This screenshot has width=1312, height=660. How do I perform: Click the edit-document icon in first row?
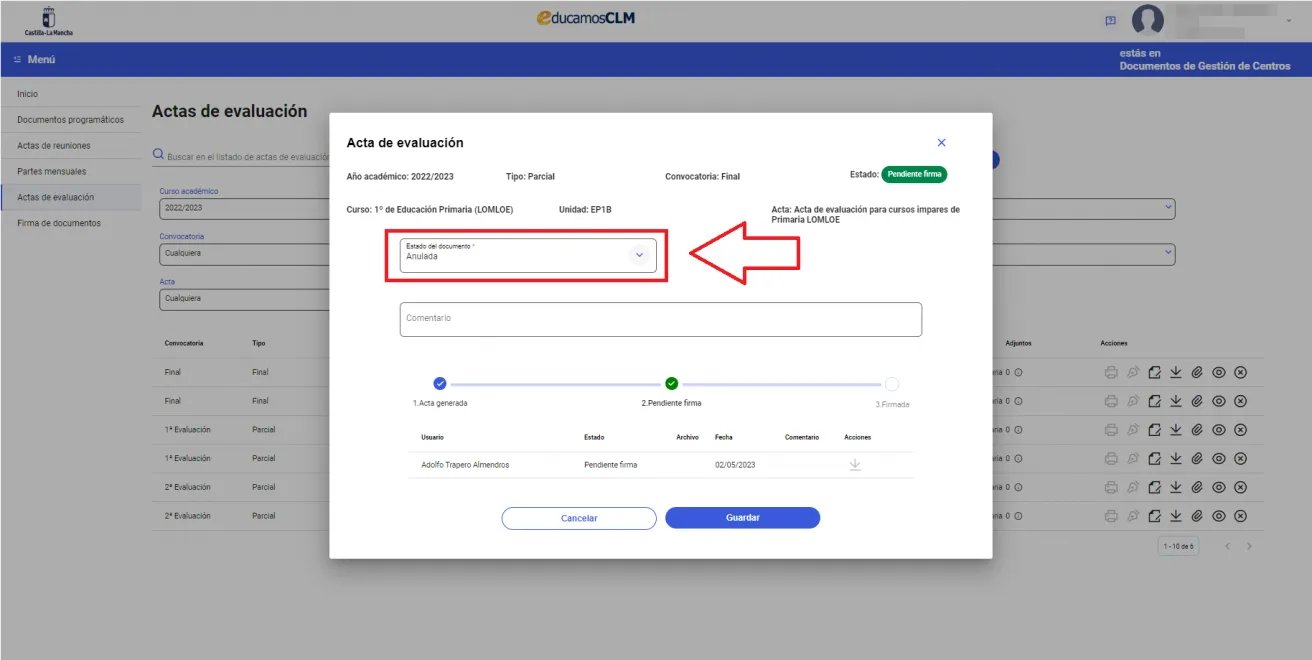1155,372
